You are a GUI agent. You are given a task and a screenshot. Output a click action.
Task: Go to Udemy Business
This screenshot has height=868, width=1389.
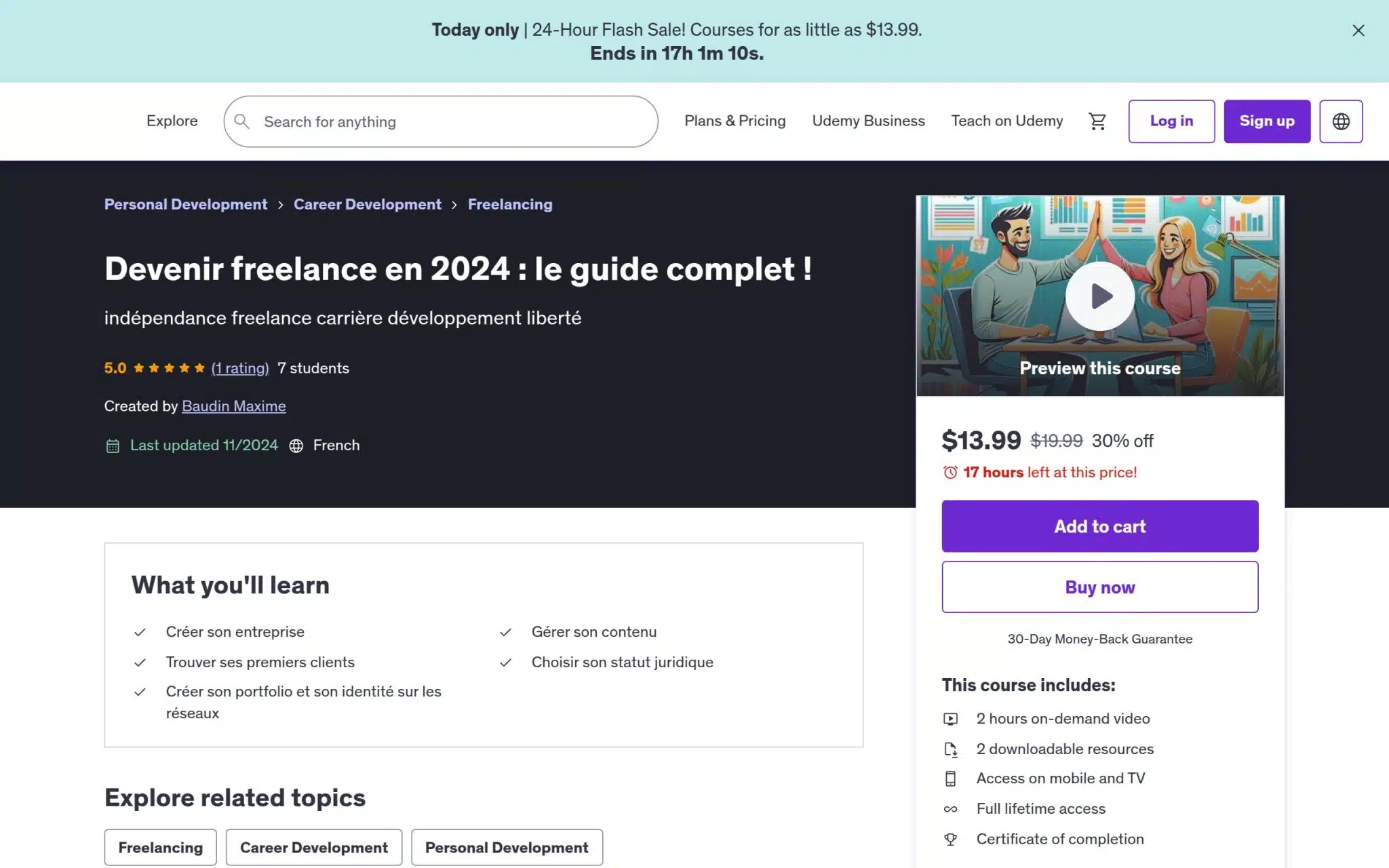[868, 121]
